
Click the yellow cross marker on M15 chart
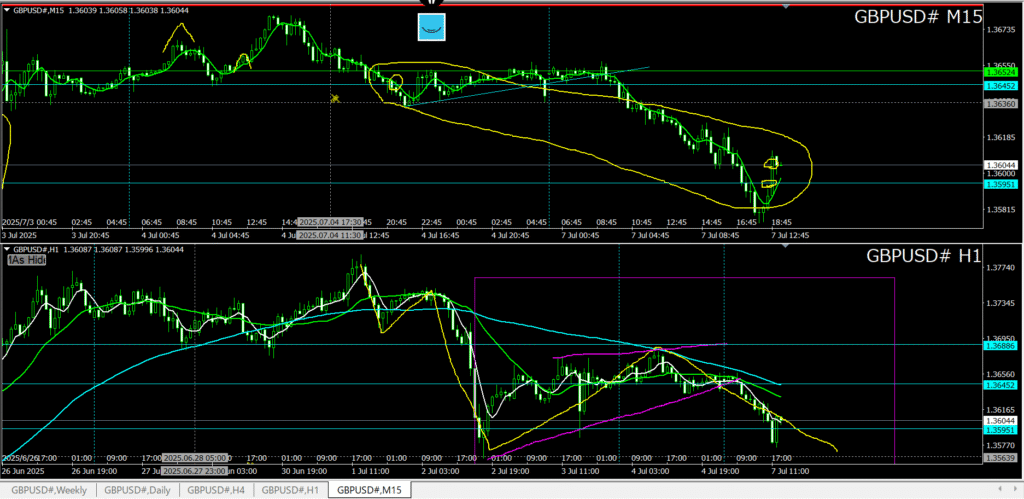pyautogui.click(x=336, y=98)
